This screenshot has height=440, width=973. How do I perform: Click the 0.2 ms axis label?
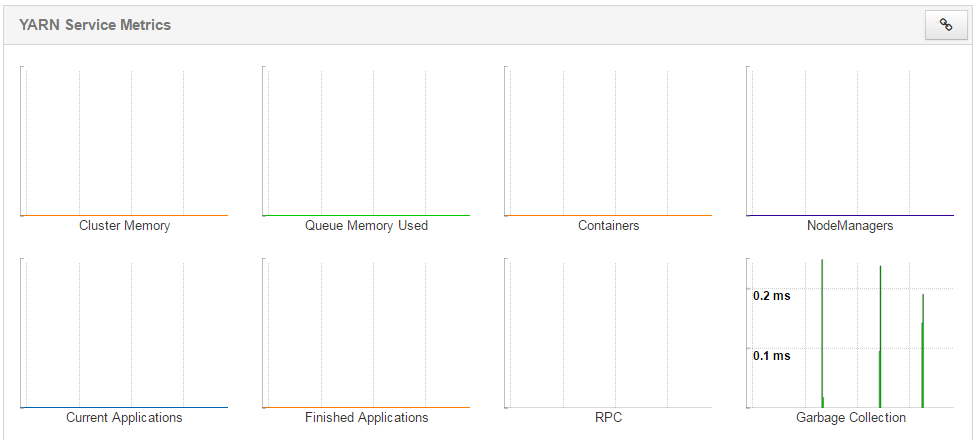coord(772,296)
